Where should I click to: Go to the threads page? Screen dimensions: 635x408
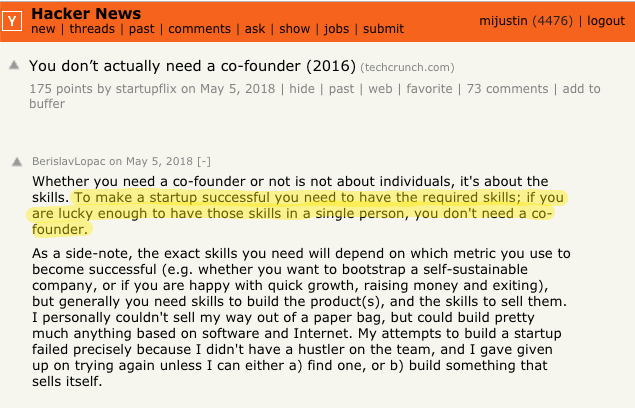(x=92, y=29)
